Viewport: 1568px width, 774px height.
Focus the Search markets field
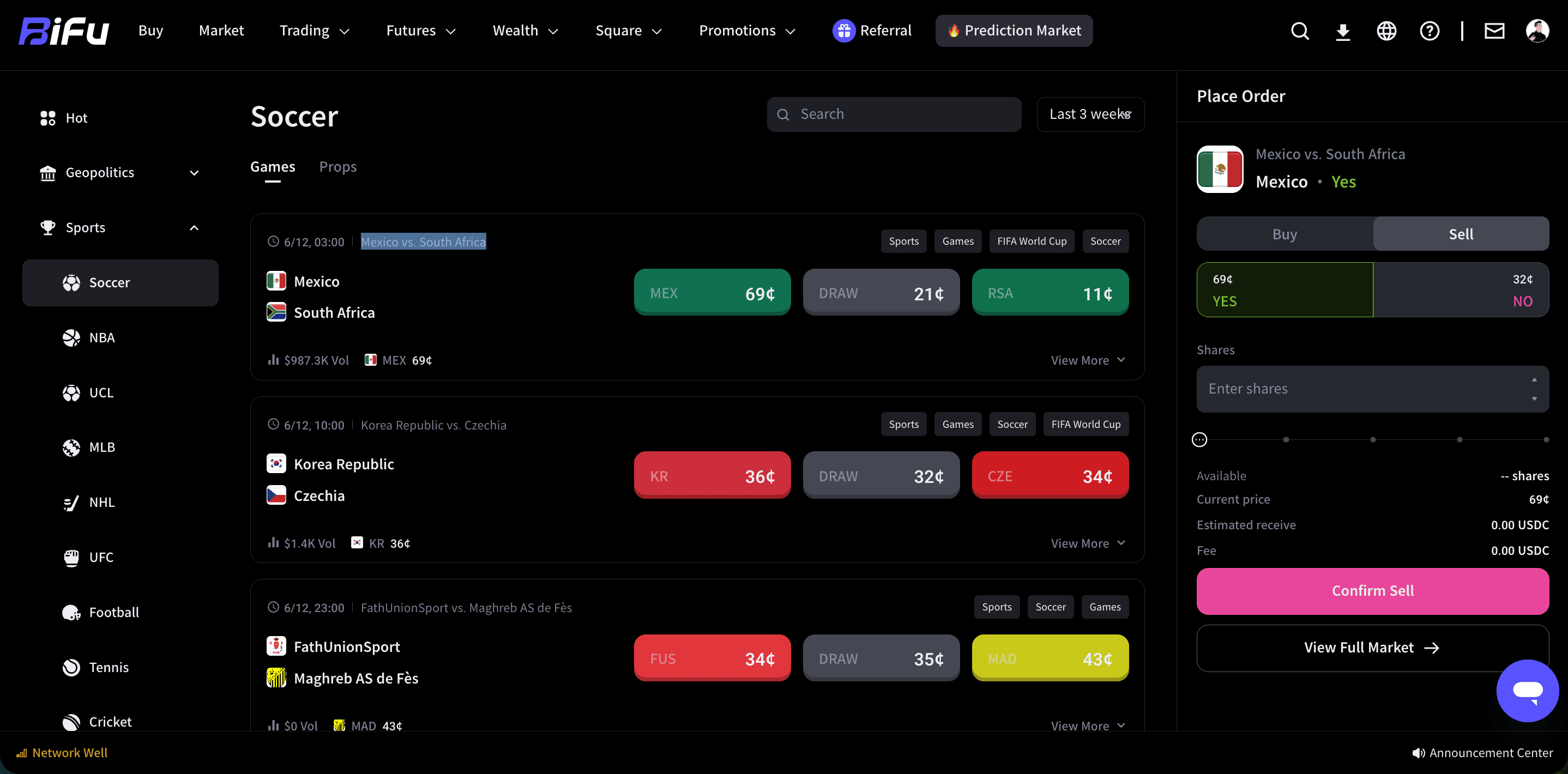[894, 114]
